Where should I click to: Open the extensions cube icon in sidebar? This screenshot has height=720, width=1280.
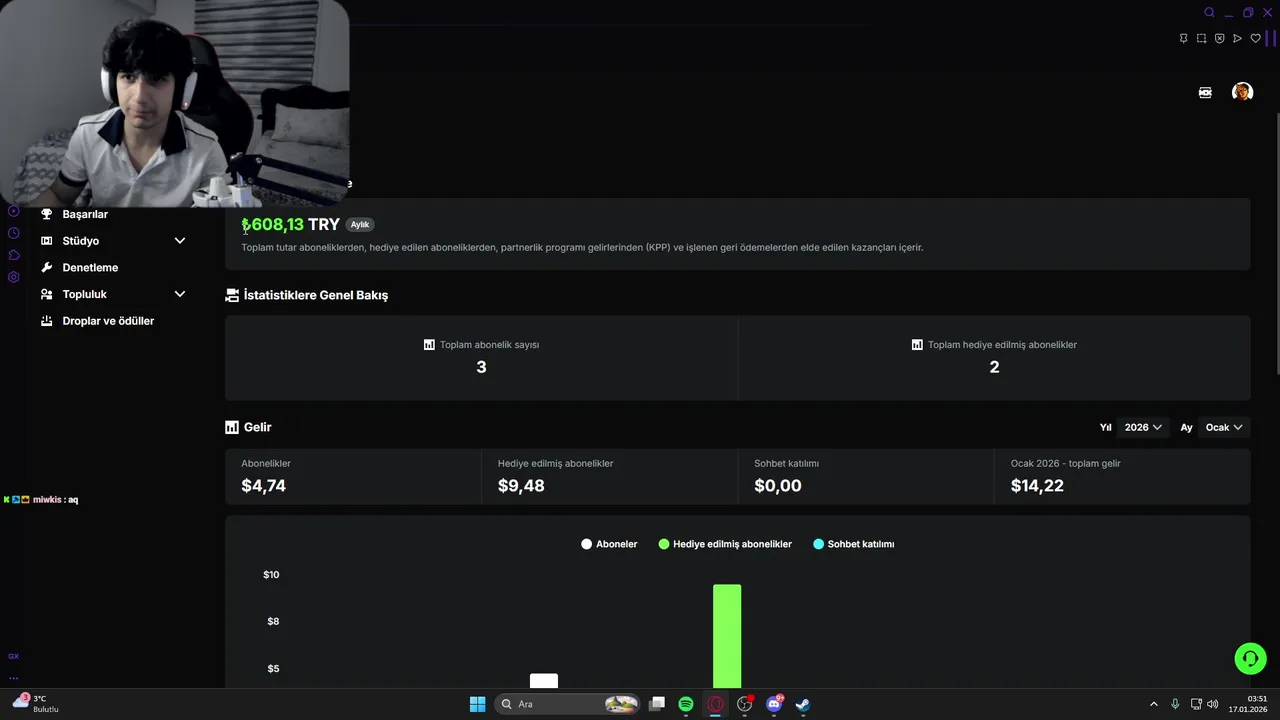point(13,255)
